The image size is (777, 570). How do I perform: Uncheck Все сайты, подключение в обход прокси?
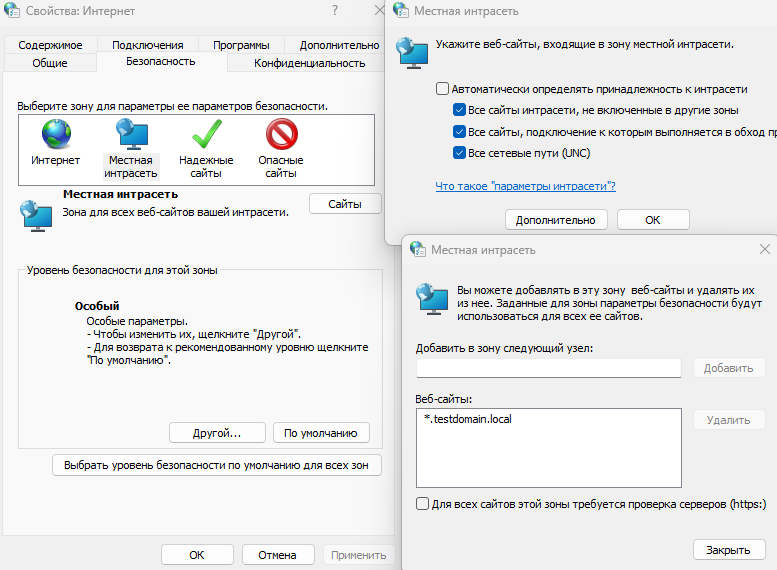click(459, 132)
